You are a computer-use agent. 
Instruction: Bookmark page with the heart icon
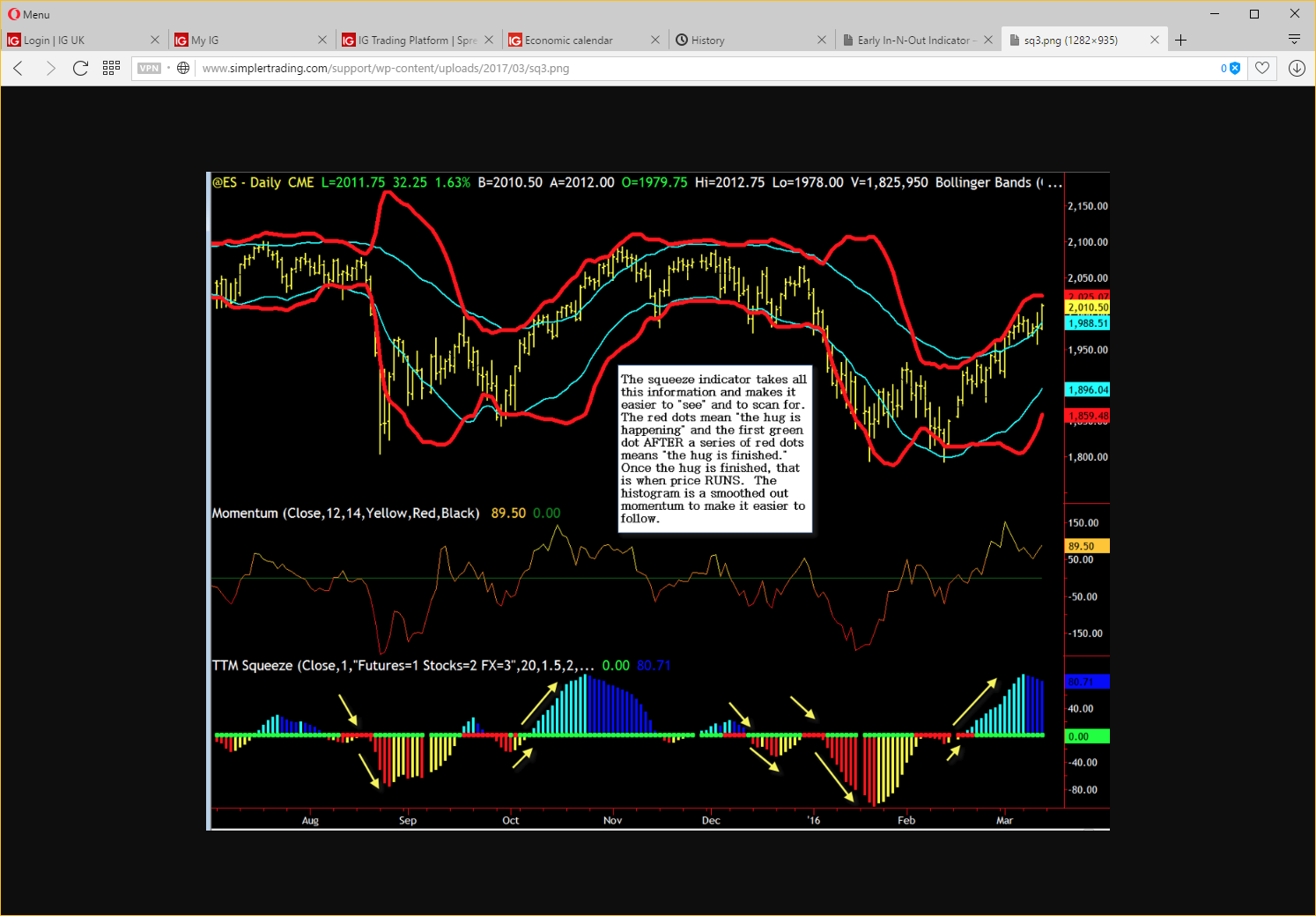pyautogui.click(x=1262, y=68)
